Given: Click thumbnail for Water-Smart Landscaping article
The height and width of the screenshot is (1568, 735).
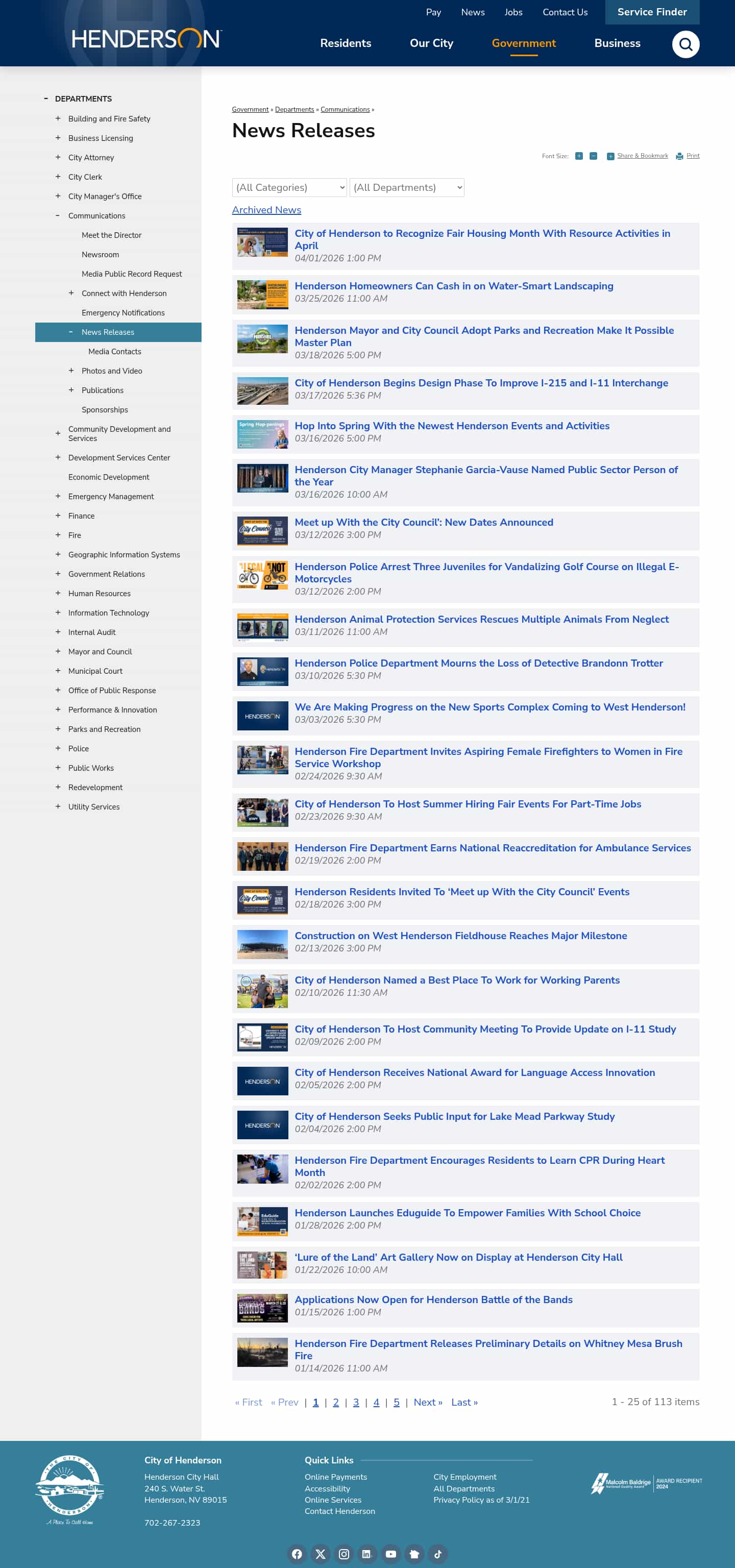Looking at the screenshot, I should click(x=262, y=295).
